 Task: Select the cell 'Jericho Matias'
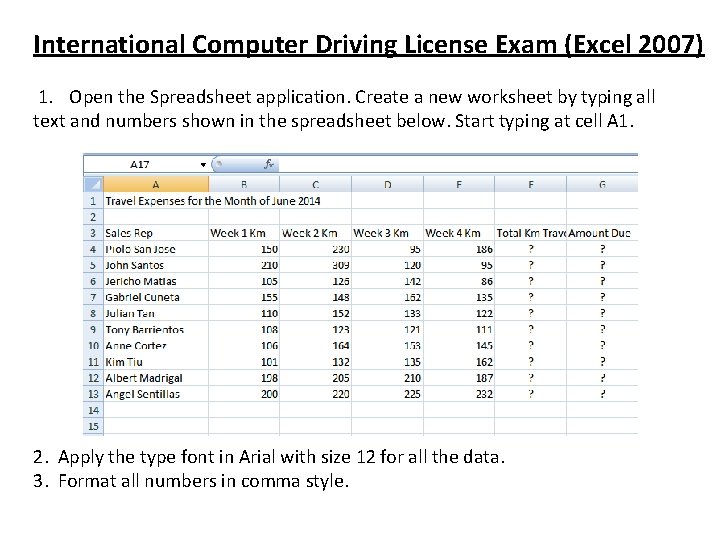pos(156,281)
